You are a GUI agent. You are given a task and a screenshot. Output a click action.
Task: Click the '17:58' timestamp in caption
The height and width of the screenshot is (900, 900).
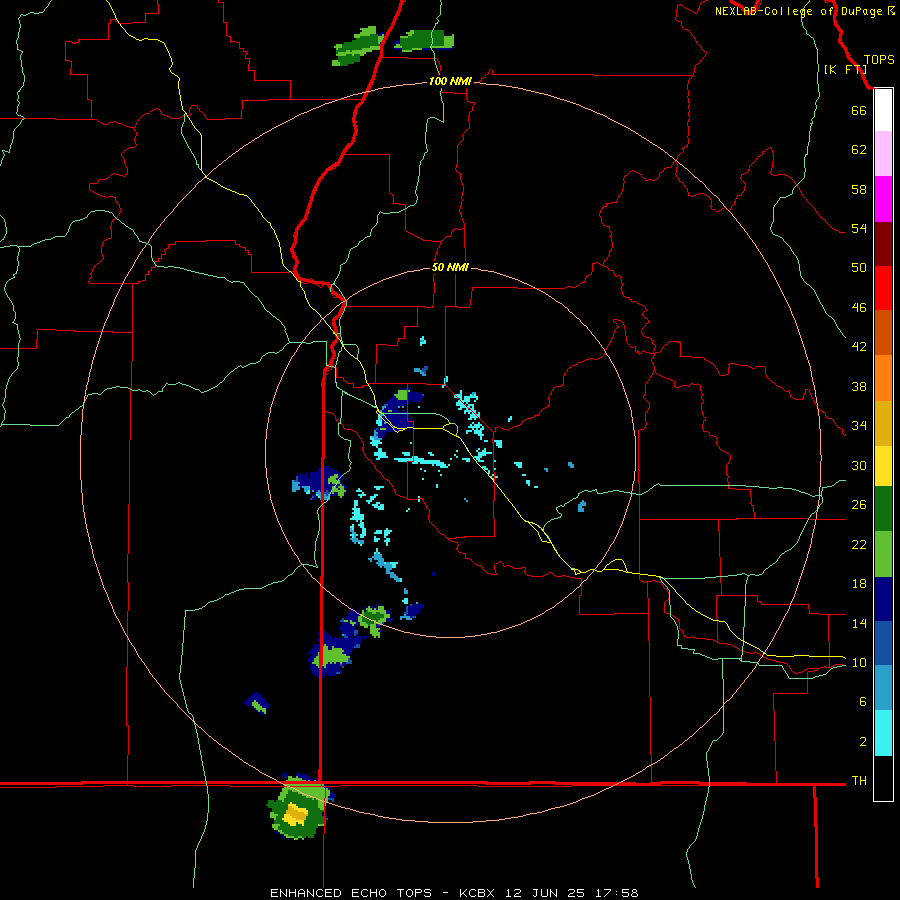[x=617, y=893]
